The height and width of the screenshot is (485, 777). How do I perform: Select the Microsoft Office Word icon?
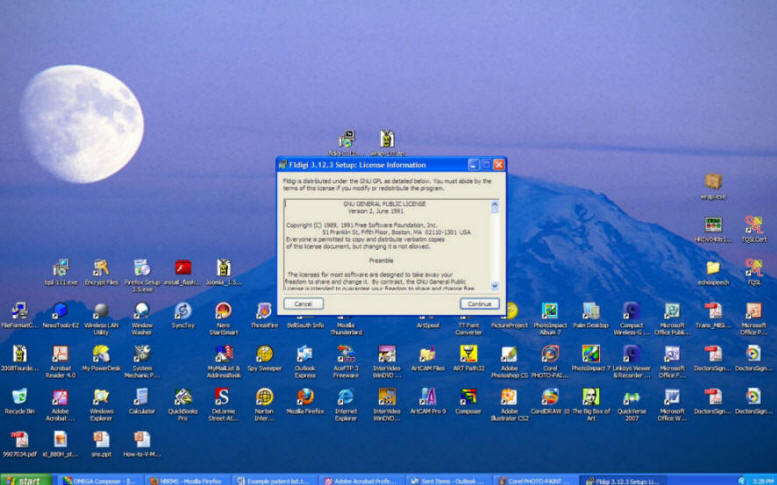(x=672, y=405)
